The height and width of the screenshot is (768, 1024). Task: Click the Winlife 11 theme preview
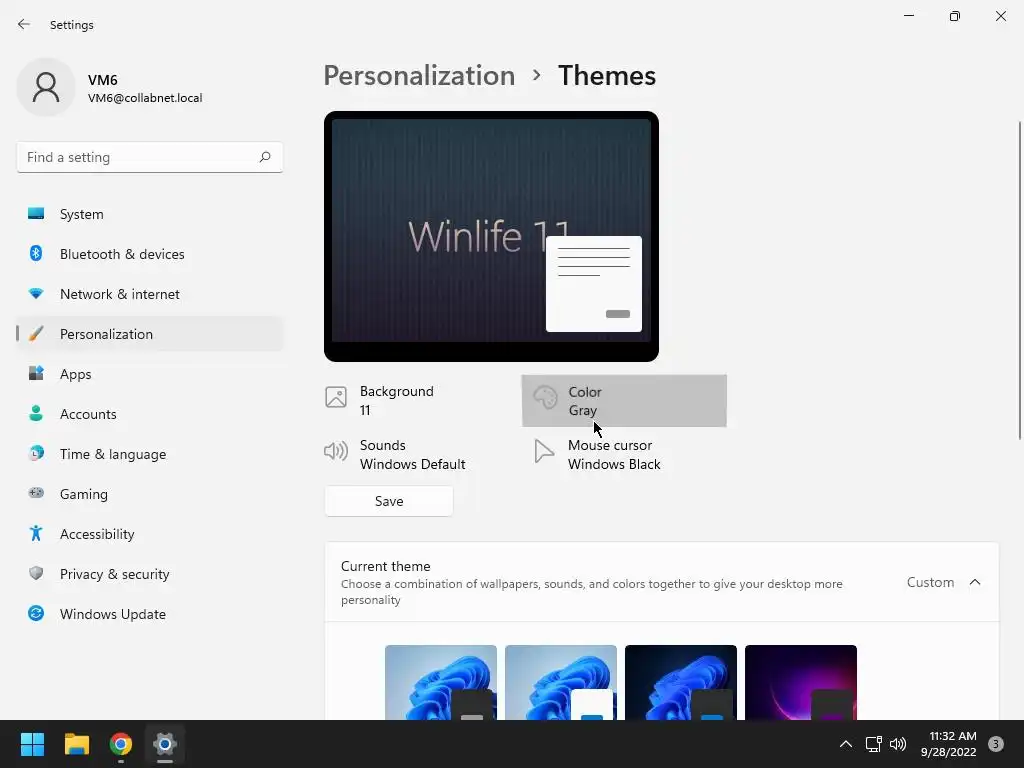point(491,236)
